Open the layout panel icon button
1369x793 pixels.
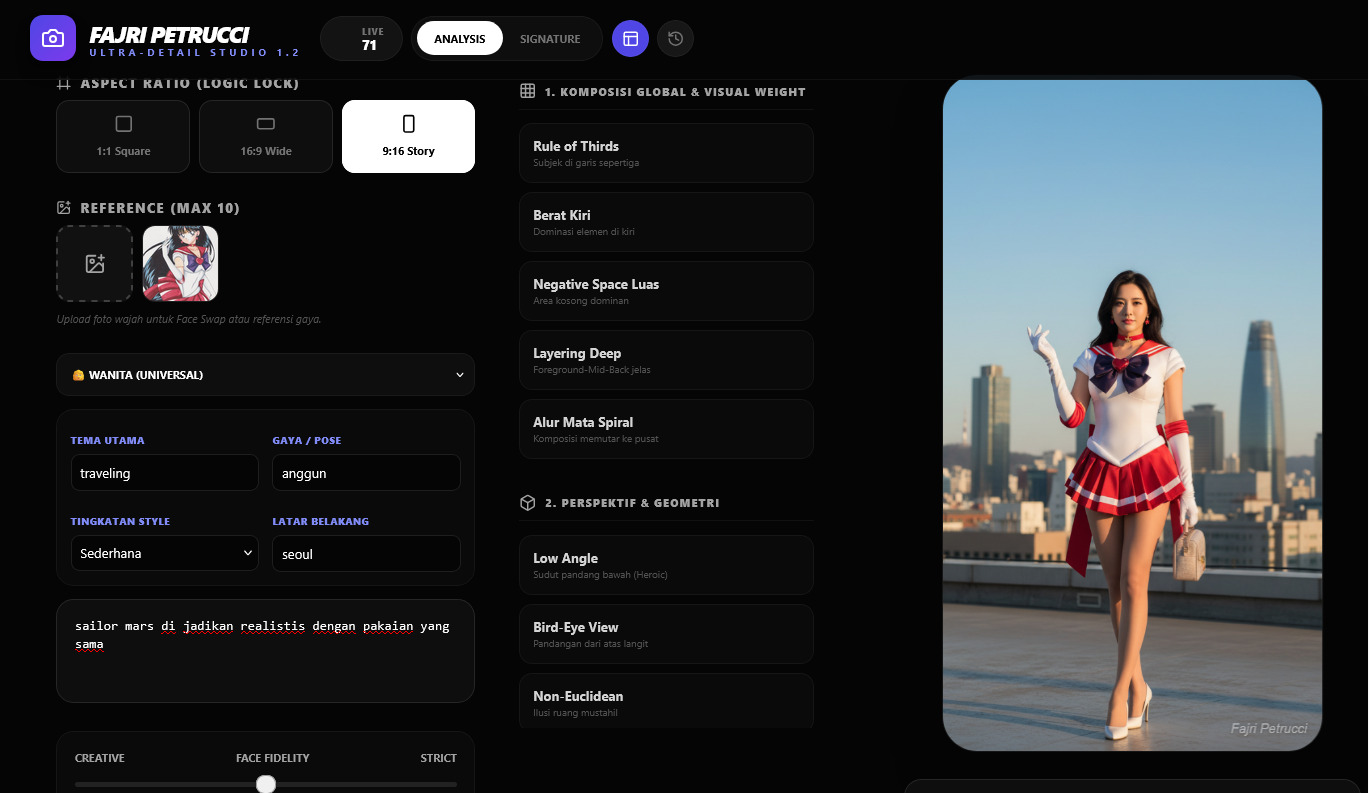coord(630,39)
